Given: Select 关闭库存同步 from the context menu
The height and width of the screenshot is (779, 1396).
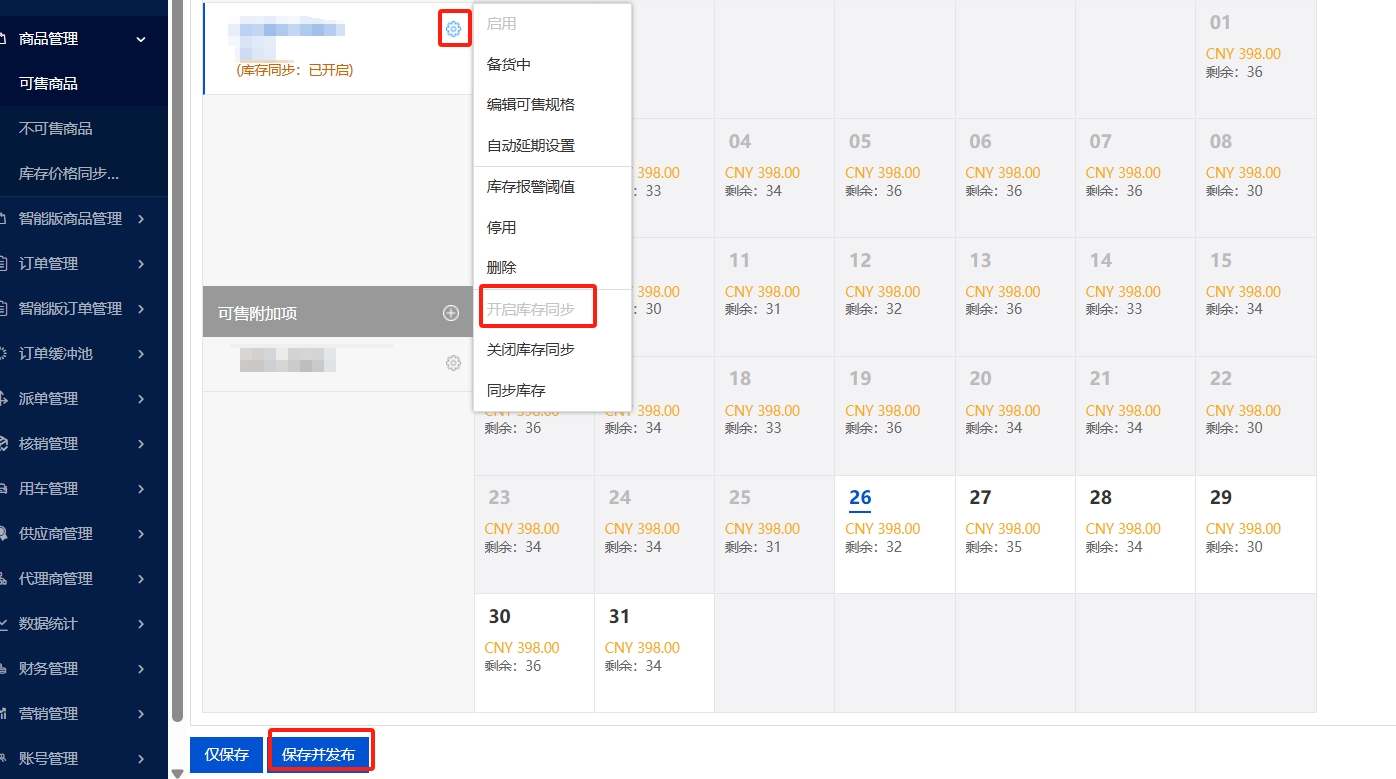Looking at the screenshot, I should click(530, 350).
